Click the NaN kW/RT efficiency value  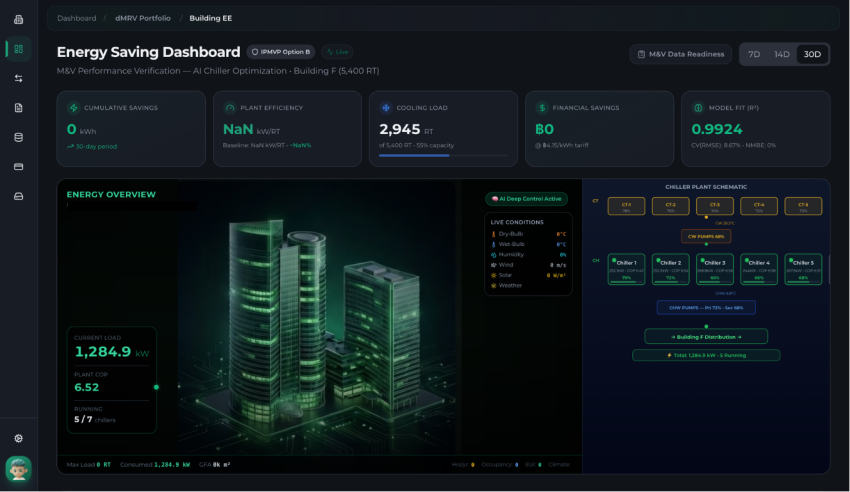coord(252,130)
